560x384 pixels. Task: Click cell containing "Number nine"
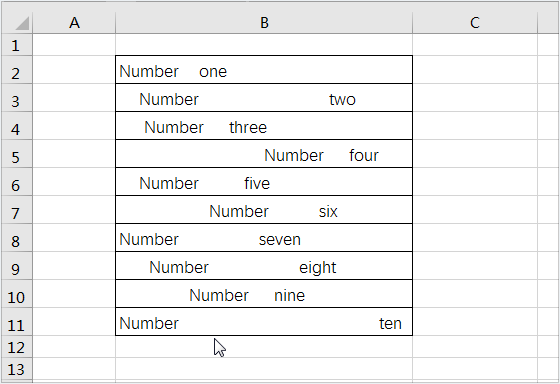click(x=264, y=294)
